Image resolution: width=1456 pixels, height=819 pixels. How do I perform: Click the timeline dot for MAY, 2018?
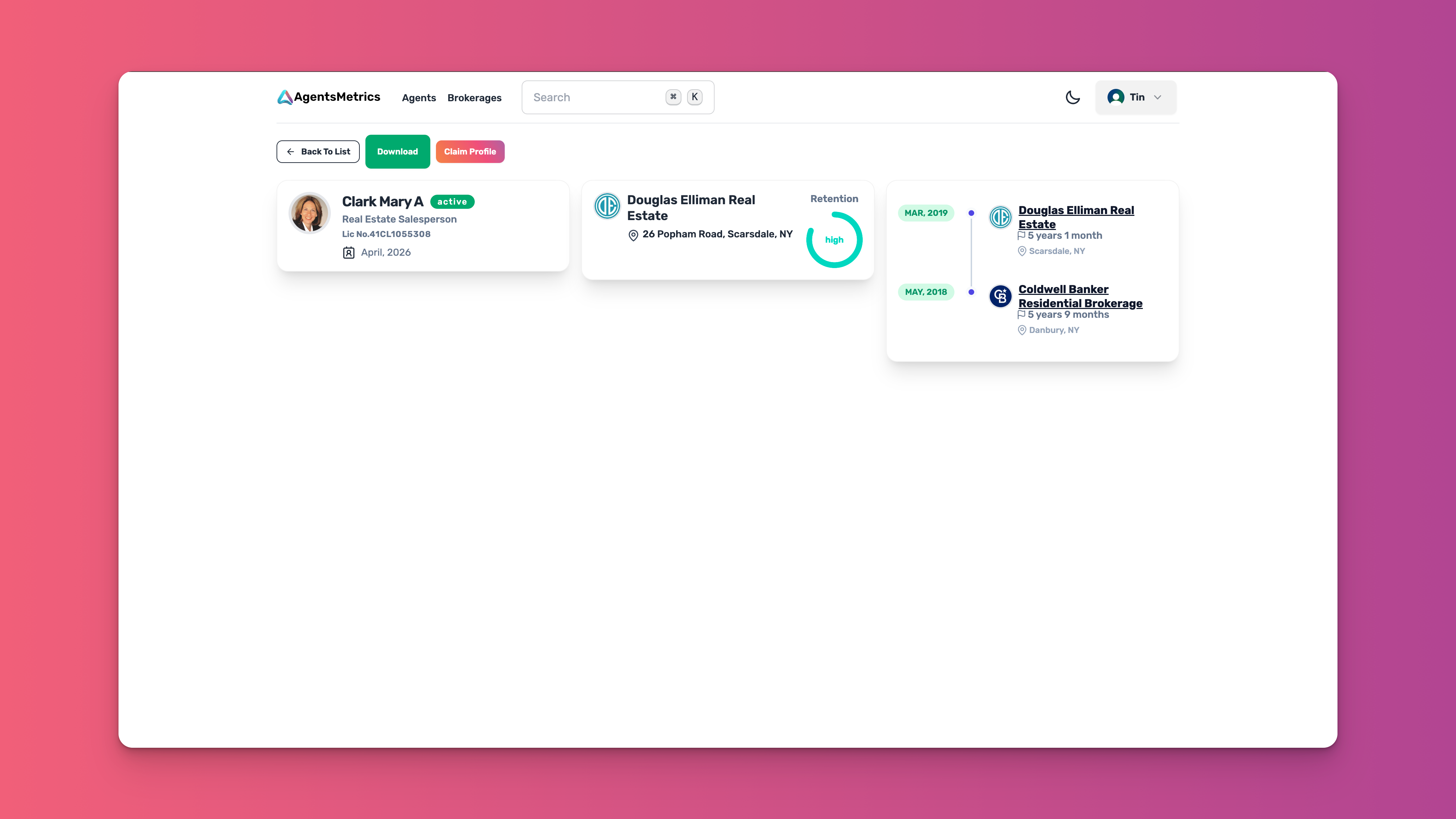[x=971, y=292]
